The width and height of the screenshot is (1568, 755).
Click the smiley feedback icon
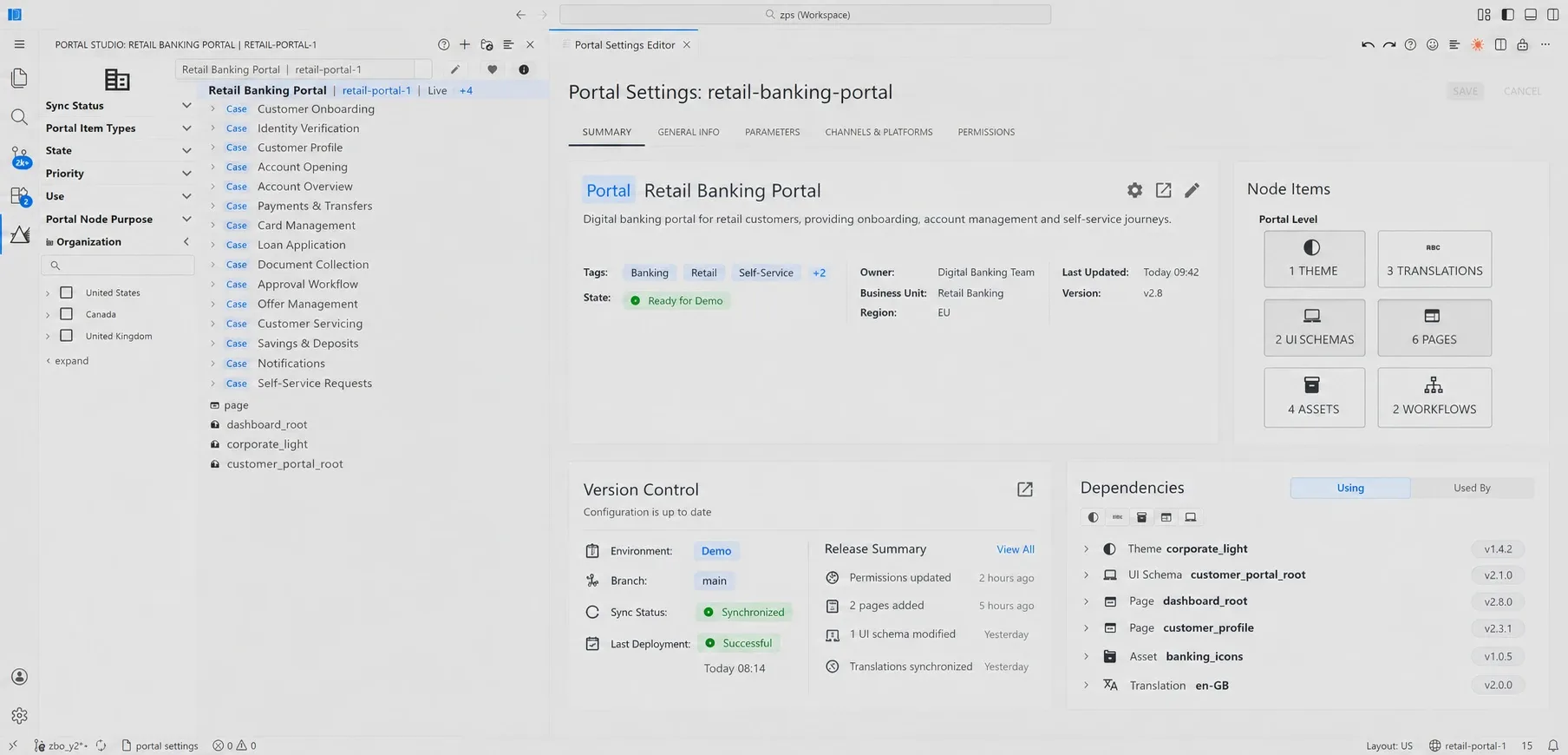pos(1433,44)
